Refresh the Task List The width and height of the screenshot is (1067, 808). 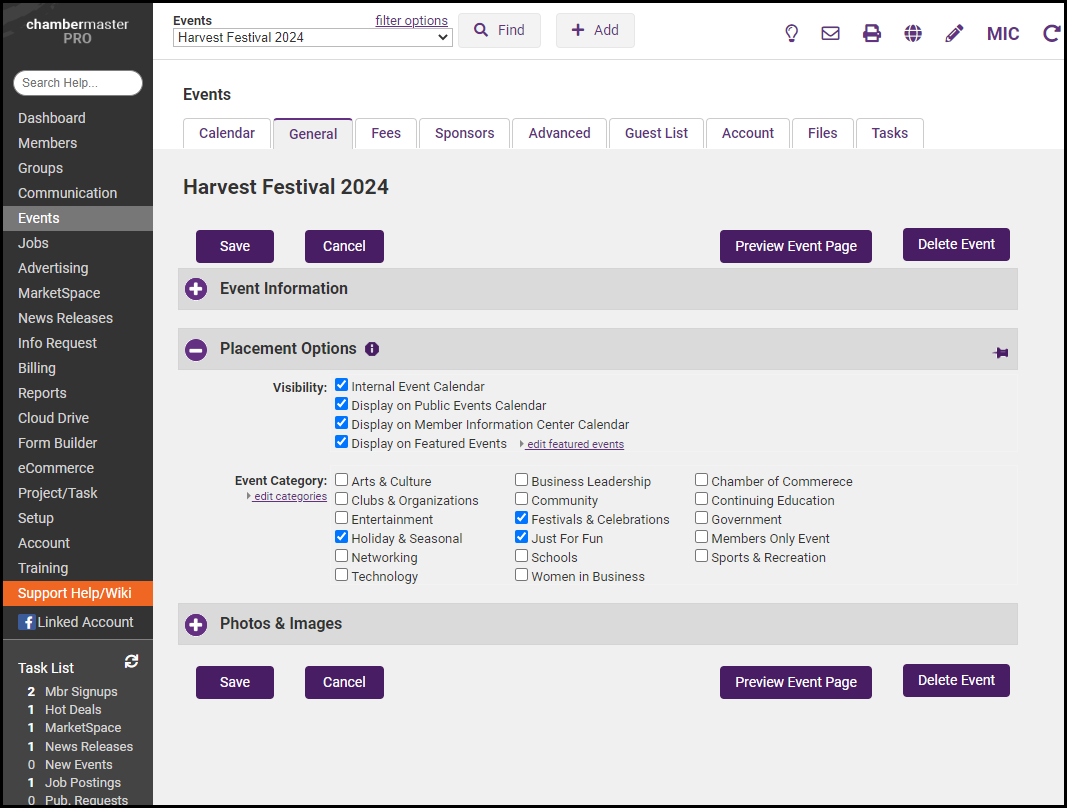coord(131,662)
